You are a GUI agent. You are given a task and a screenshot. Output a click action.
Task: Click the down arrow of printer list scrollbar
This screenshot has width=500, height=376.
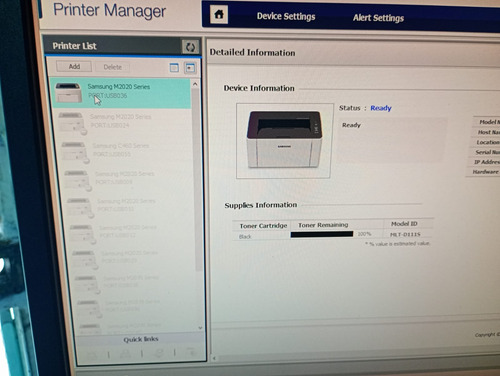click(x=200, y=327)
